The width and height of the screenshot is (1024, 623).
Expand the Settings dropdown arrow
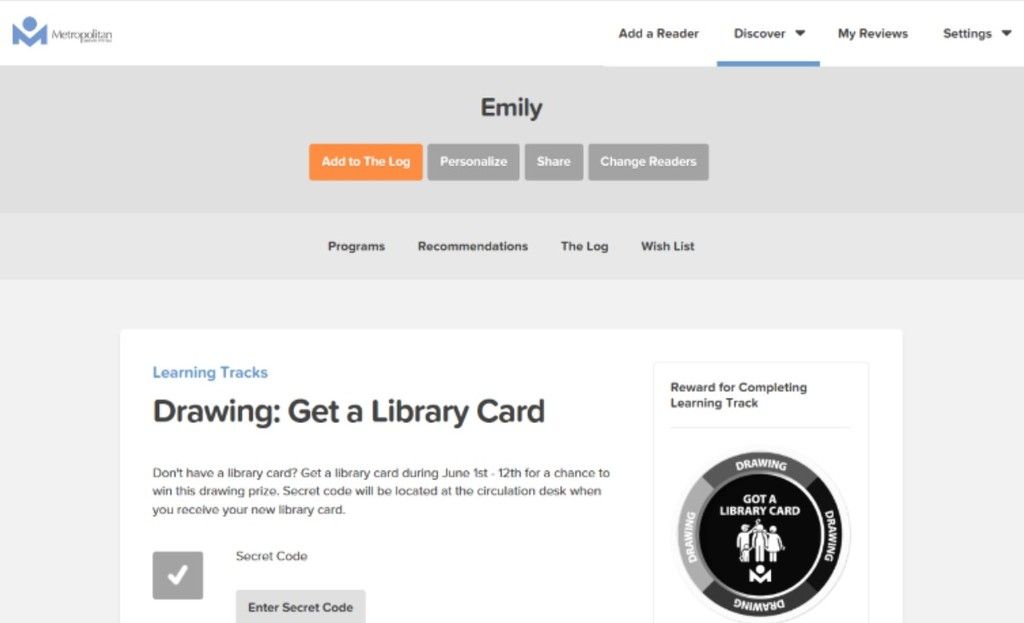(x=1006, y=33)
